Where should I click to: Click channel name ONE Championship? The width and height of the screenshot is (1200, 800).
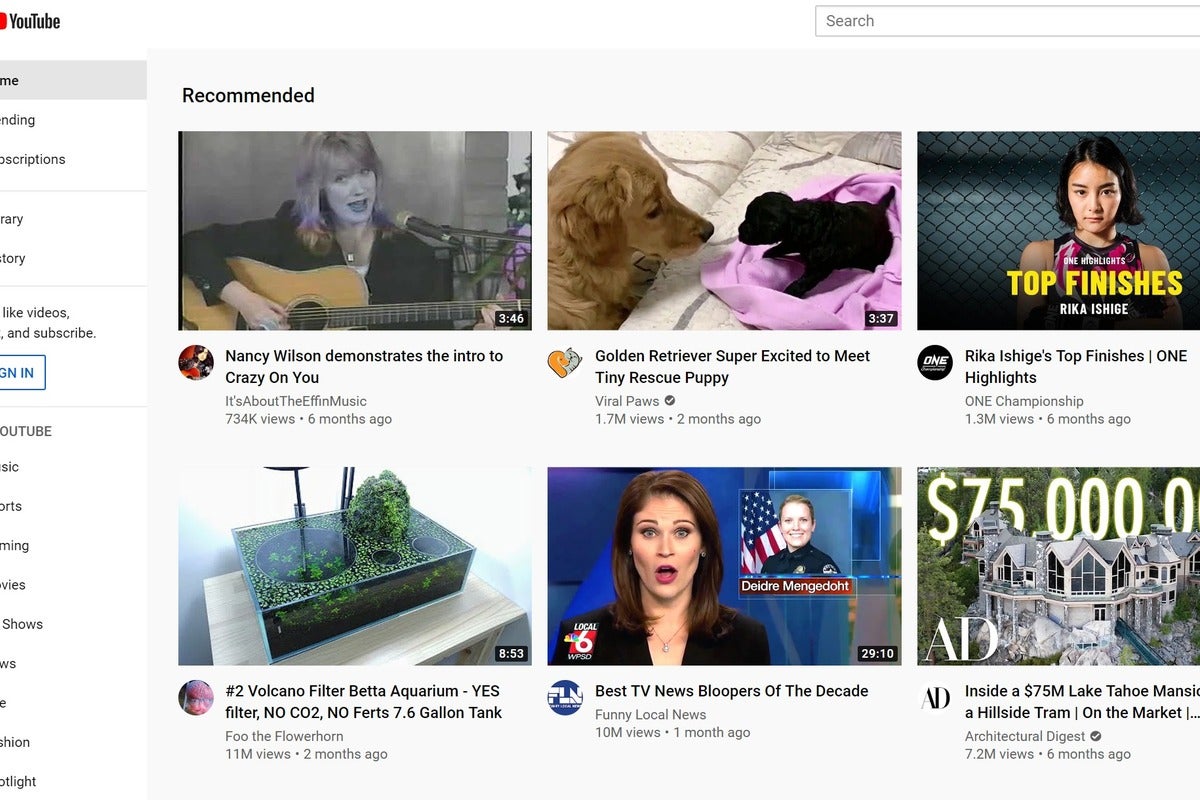(1024, 401)
